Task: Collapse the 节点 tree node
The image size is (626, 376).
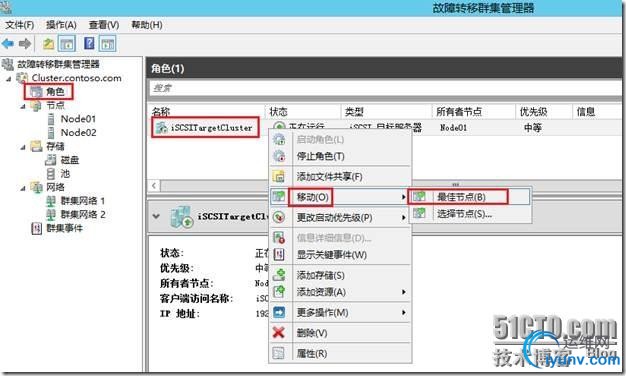Action: 23,106
